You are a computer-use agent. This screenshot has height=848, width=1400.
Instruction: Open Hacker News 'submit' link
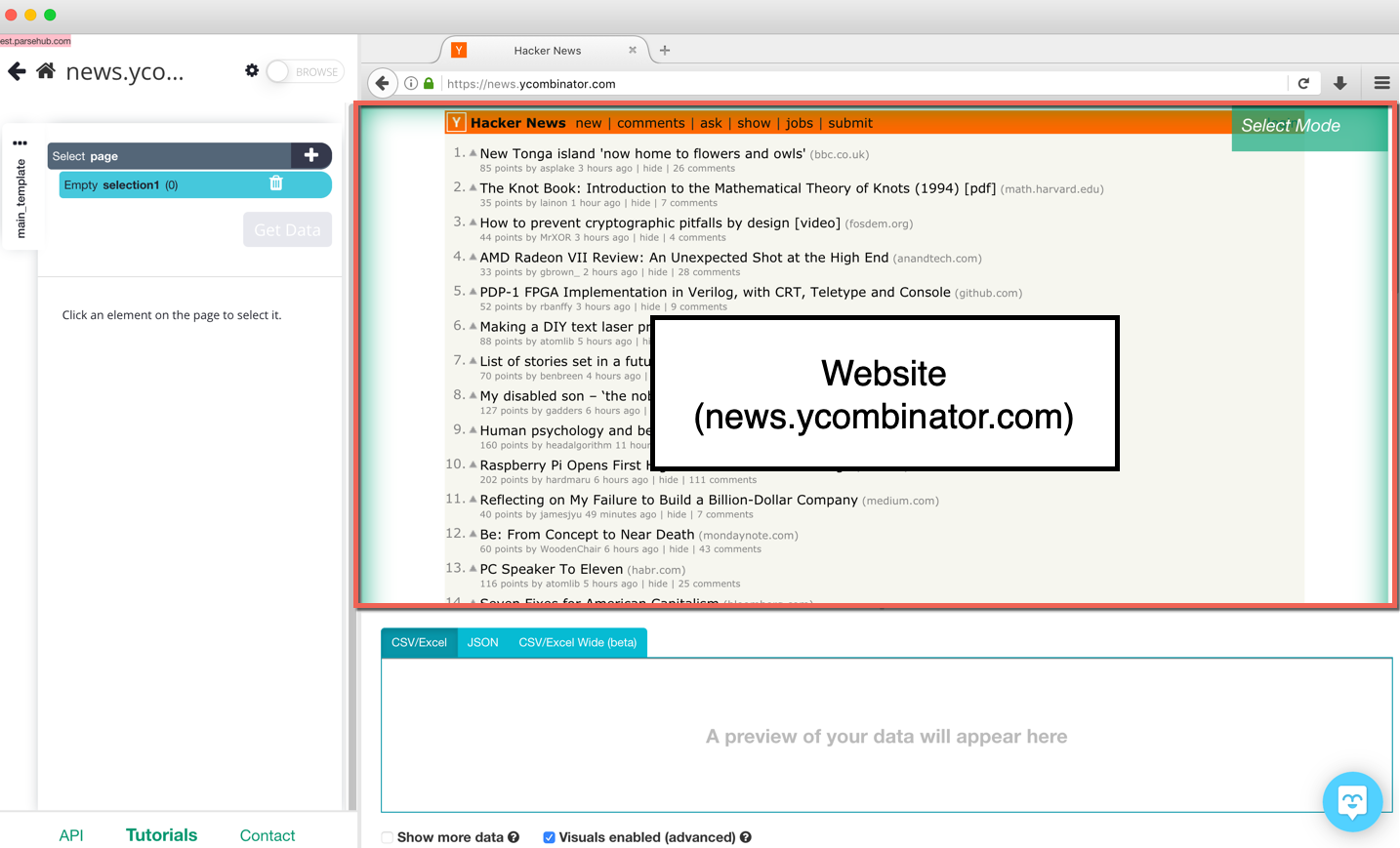click(850, 123)
